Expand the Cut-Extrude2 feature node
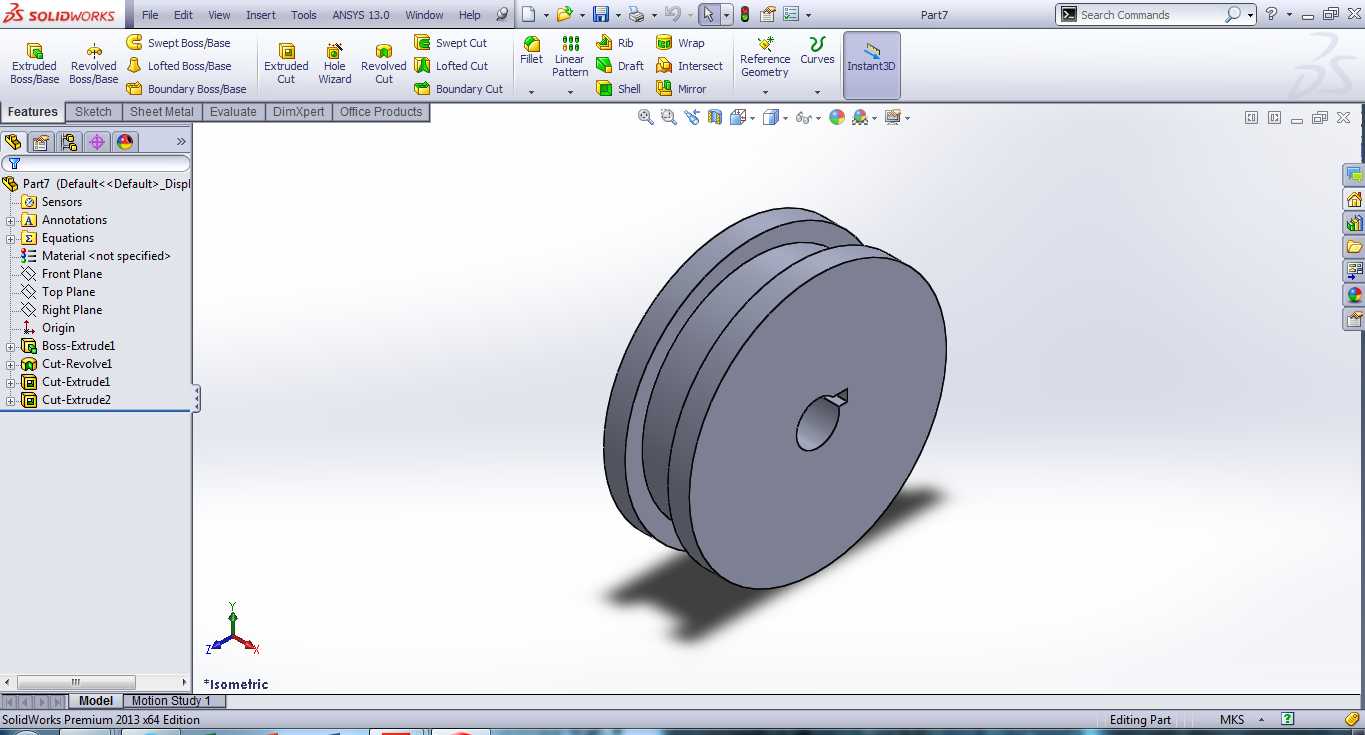 [11, 400]
